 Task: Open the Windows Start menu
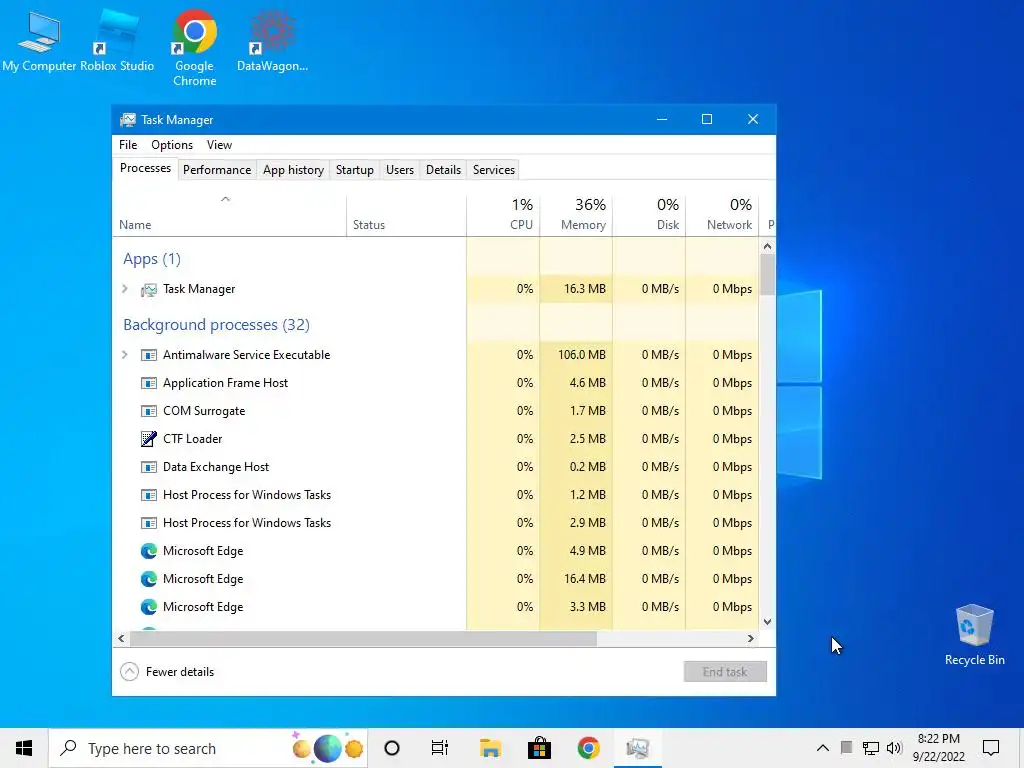coord(24,748)
